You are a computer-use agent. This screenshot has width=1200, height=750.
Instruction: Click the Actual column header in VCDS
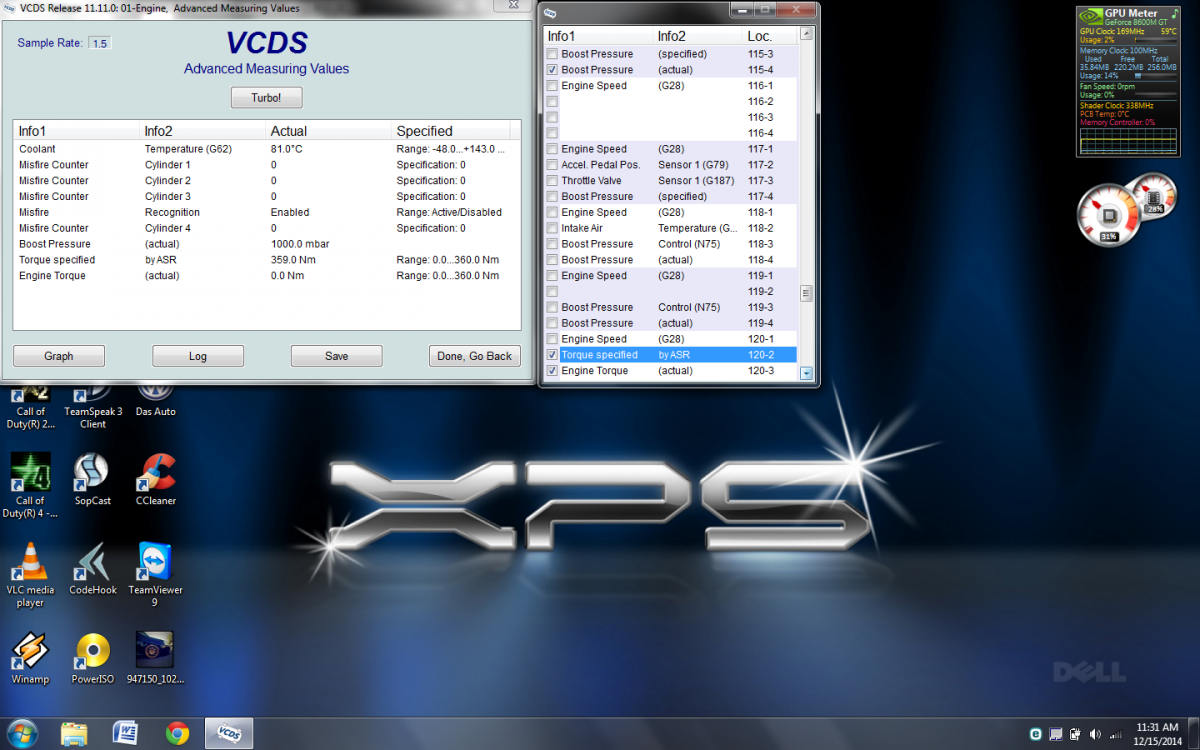328,131
